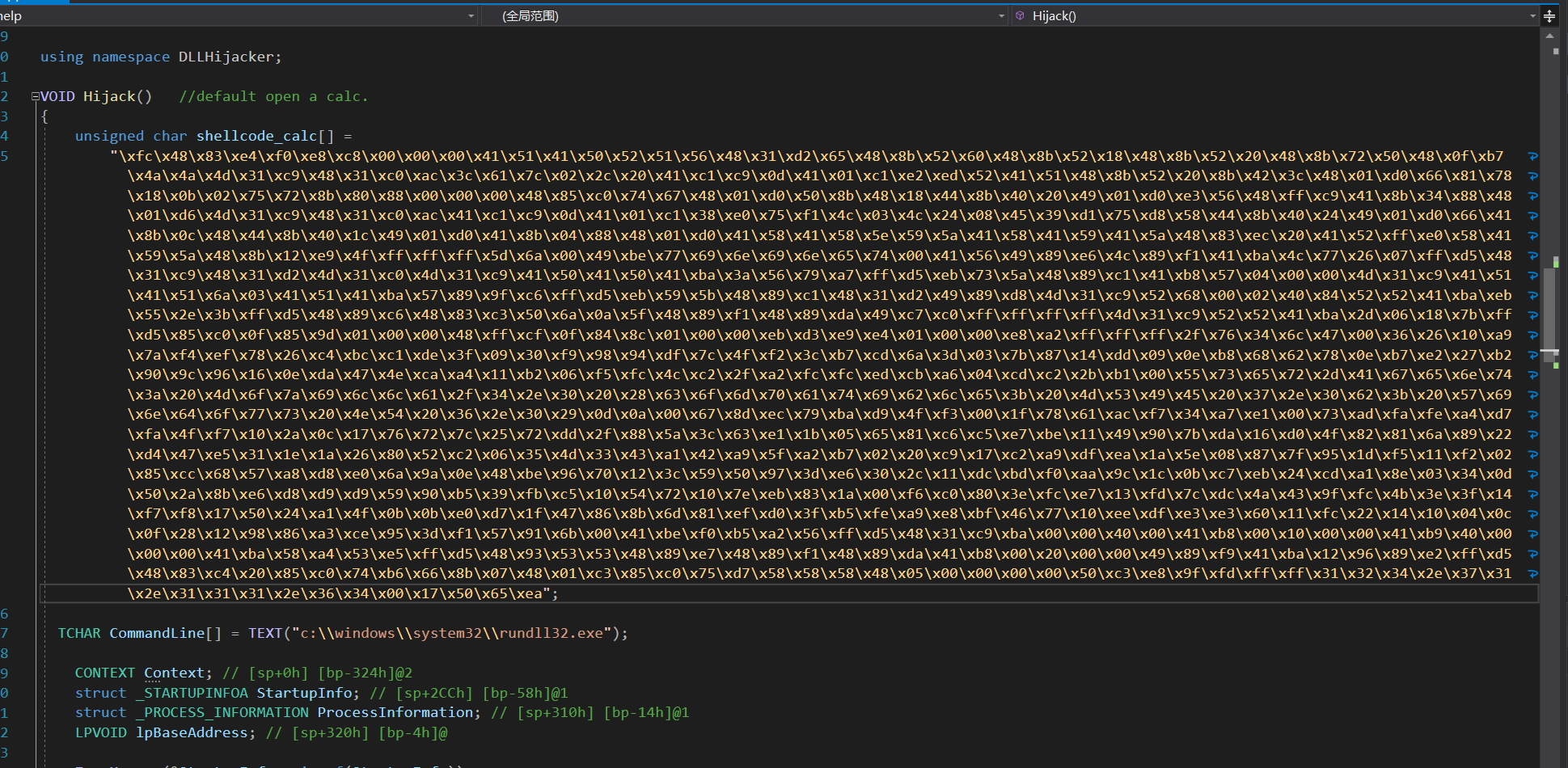Click the split editor window button

click(1549, 15)
